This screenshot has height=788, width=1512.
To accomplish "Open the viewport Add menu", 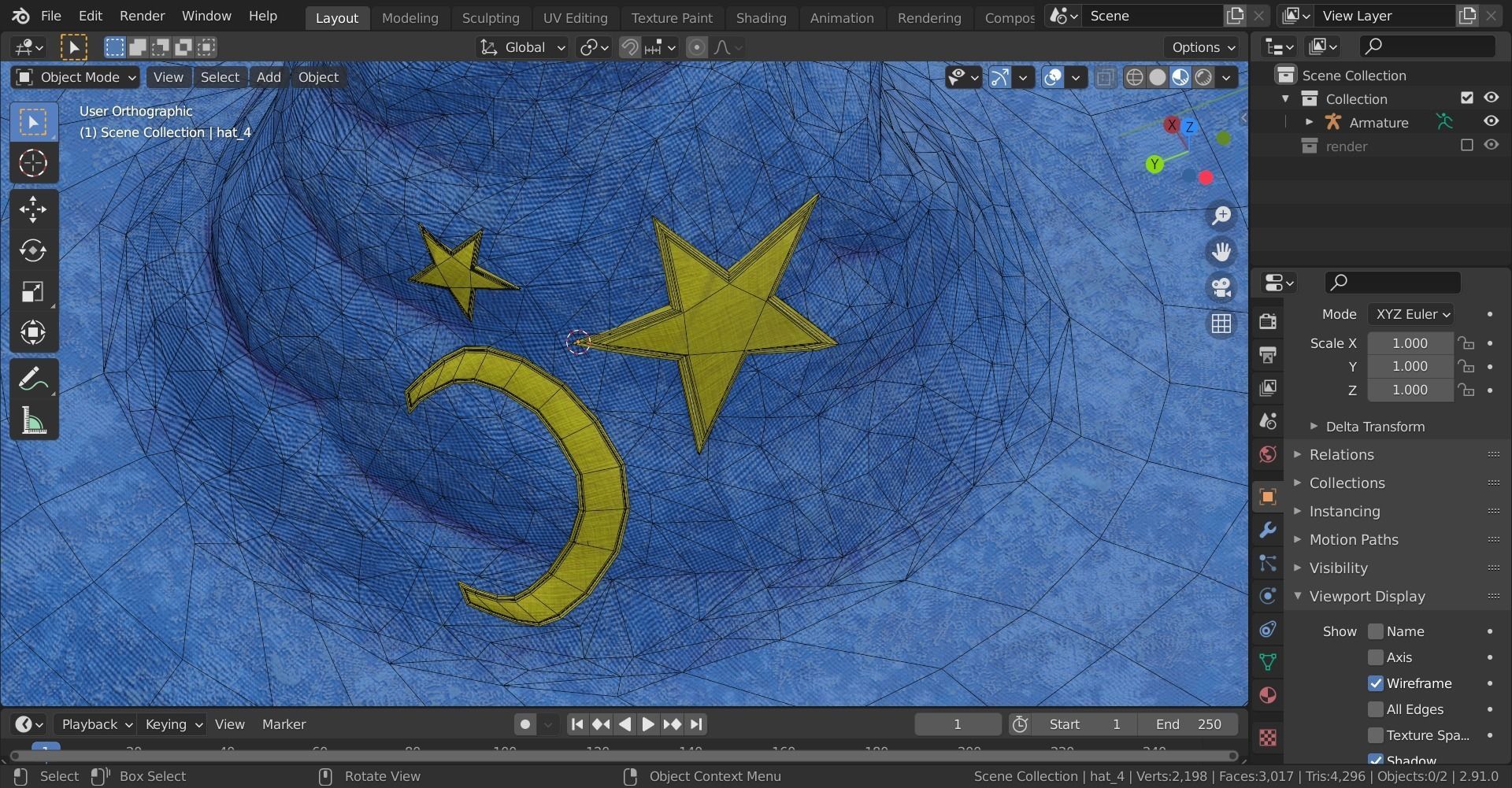I will point(269,77).
